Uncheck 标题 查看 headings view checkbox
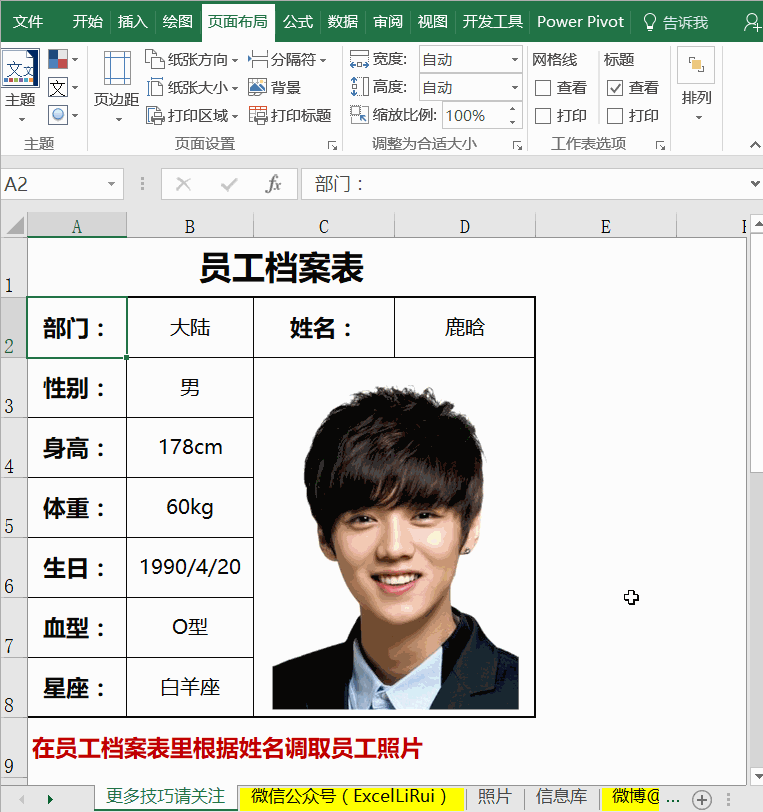763x812 pixels. click(615, 88)
